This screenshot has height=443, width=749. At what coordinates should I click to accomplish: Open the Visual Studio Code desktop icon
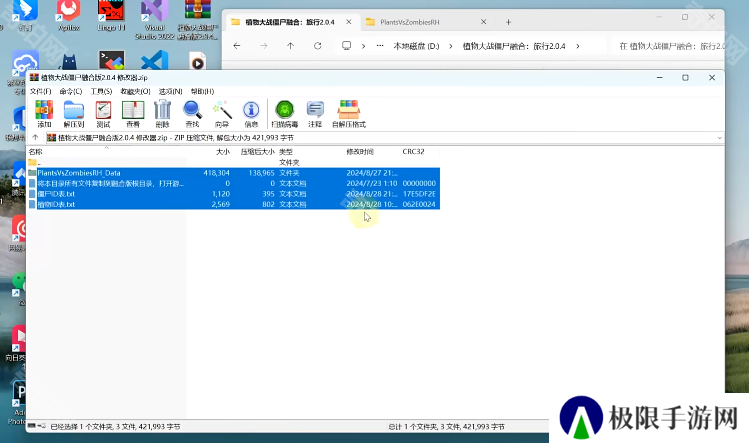(154, 61)
